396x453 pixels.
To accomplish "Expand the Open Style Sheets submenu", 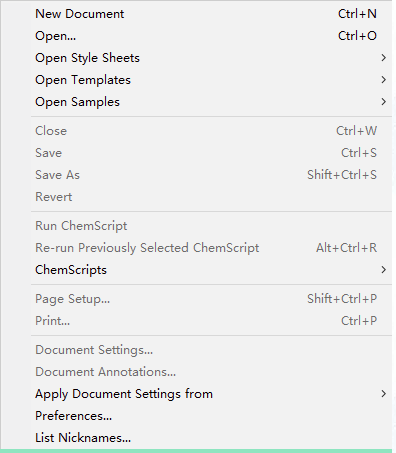I will pos(211,58).
